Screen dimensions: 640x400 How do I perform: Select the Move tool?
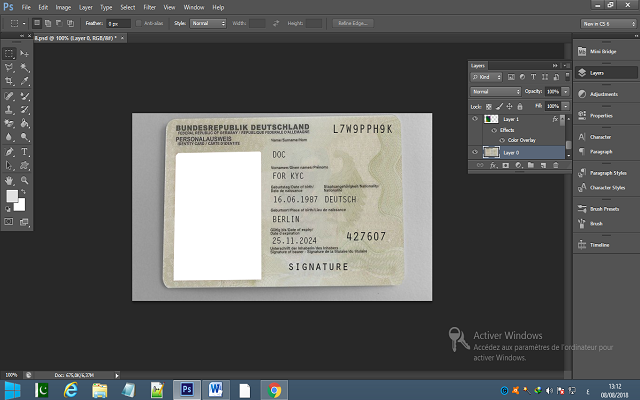click(25, 52)
